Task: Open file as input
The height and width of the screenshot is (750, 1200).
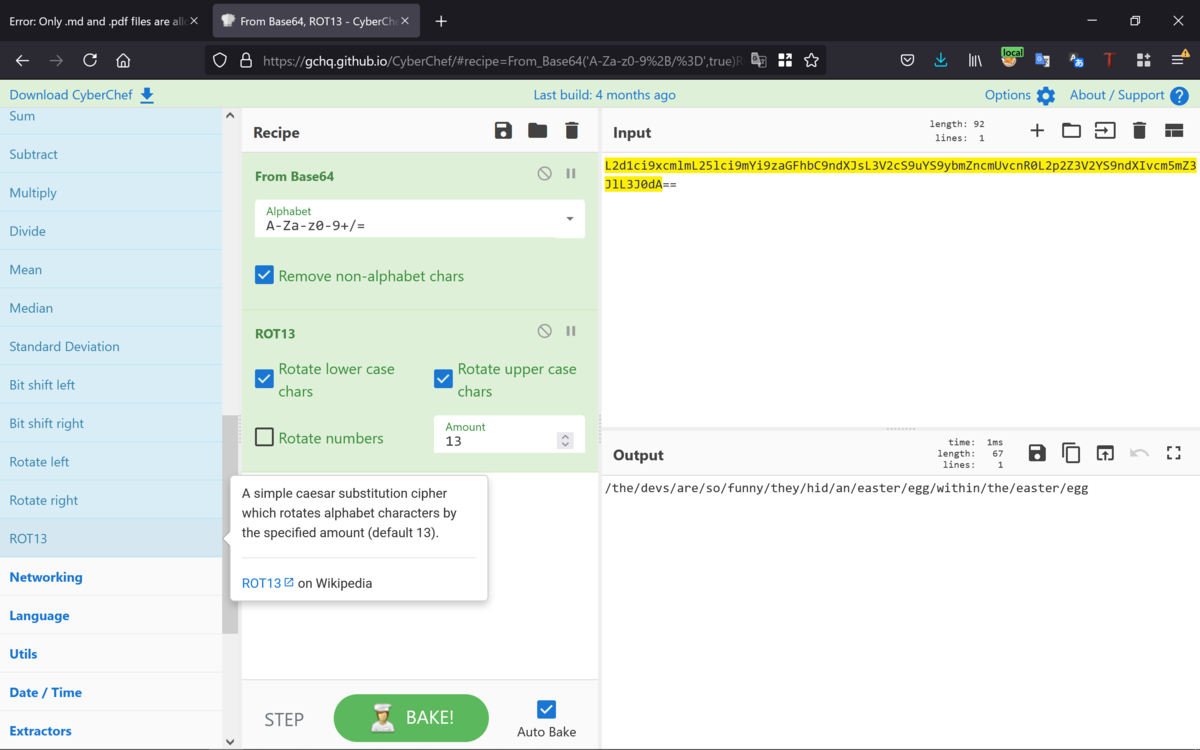Action: pos(1105,130)
